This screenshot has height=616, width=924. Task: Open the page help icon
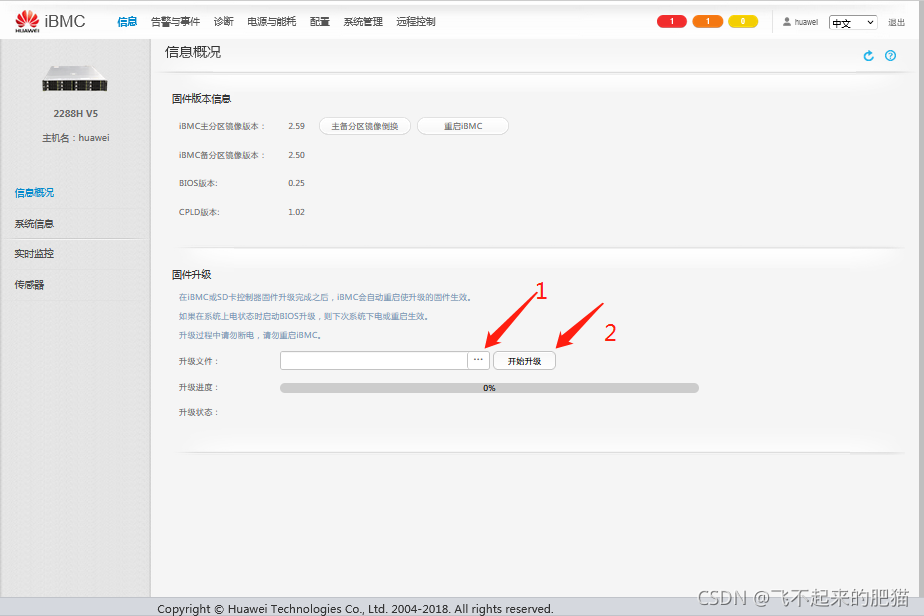[891, 55]
